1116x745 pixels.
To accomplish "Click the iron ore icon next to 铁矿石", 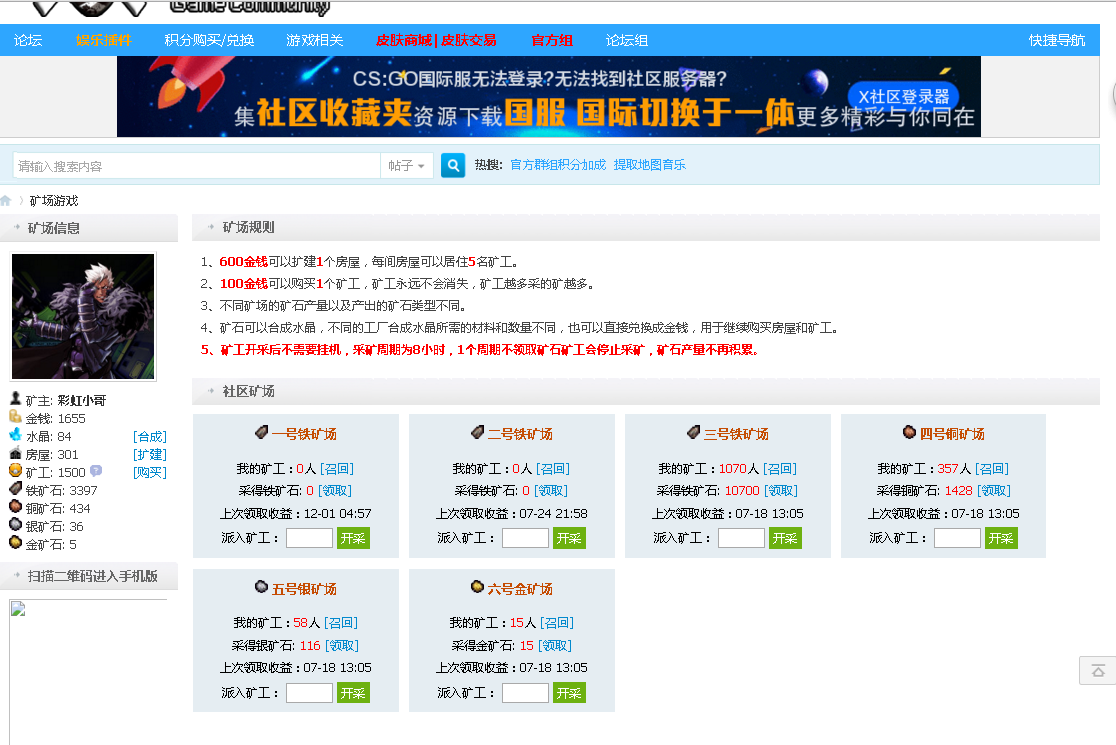I will click(15, 490).
